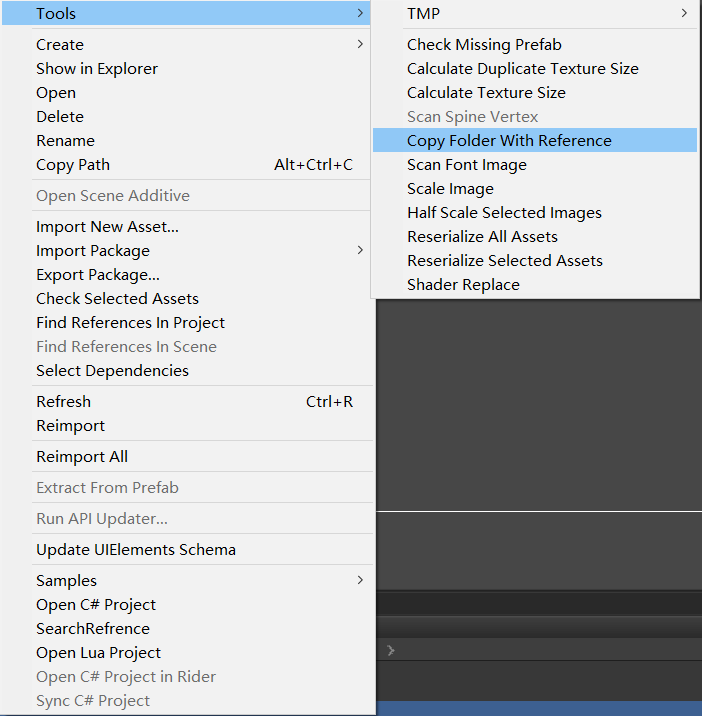Expand the TMP submenu arrow
The height and width of the screenshot is (716, 702).
coord(684,13)
